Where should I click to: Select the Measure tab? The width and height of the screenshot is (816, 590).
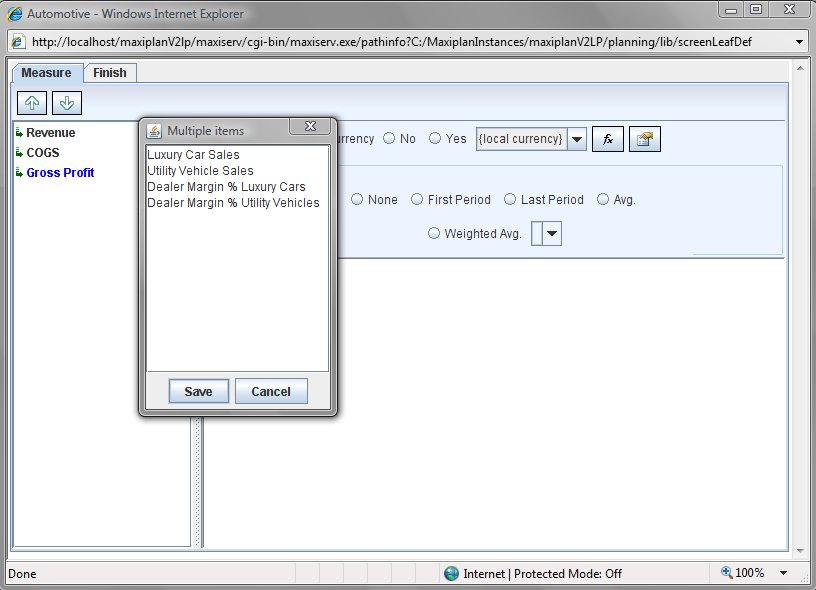[46, 73]
